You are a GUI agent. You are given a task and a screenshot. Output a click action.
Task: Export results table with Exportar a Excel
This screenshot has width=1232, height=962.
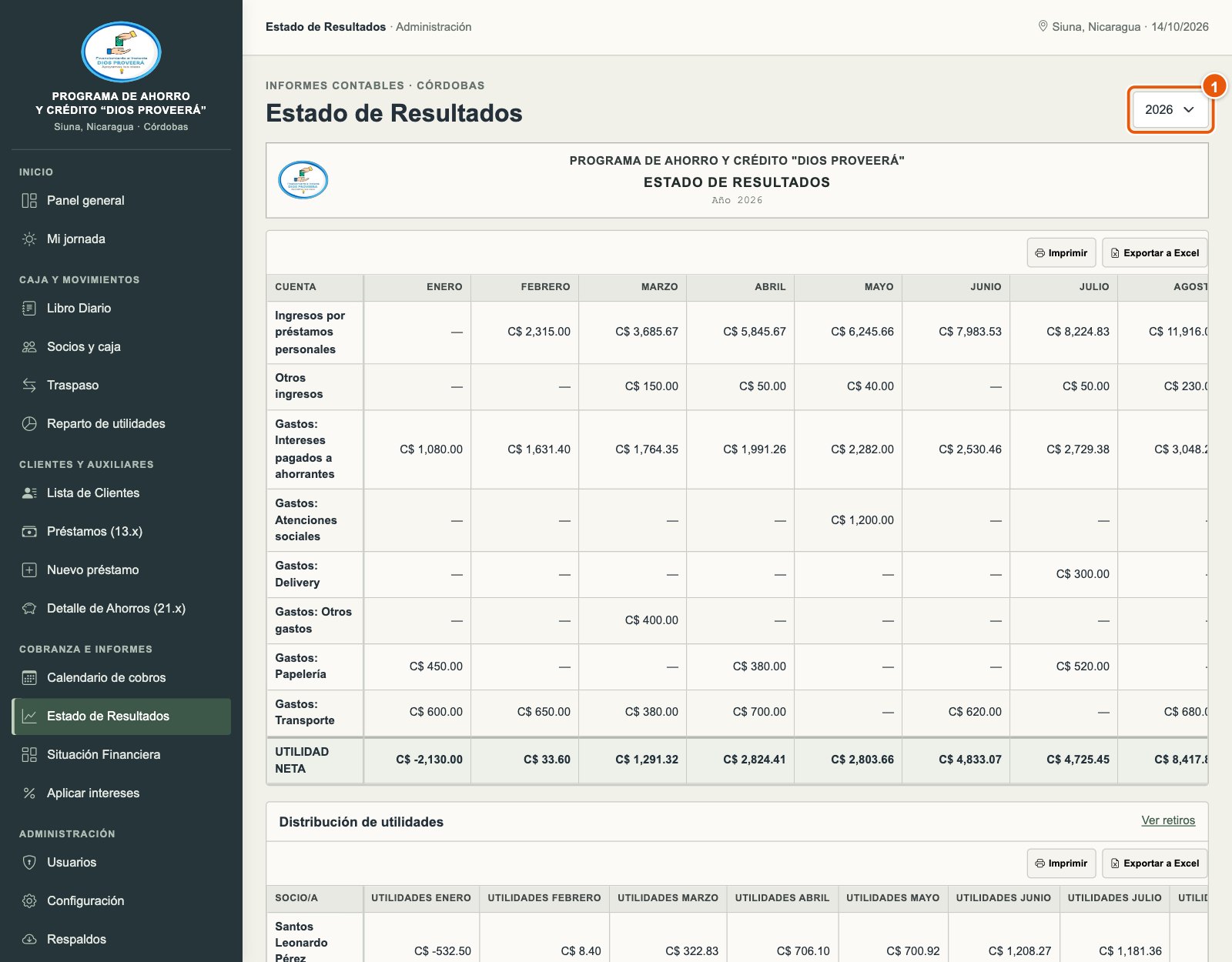[1154, 253]
